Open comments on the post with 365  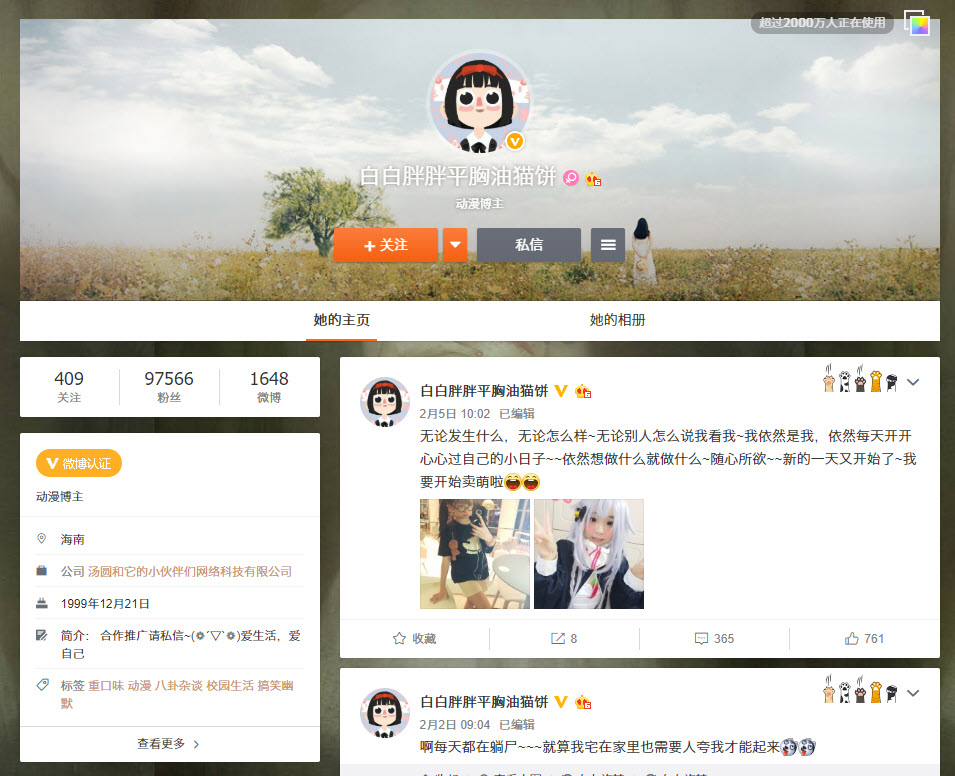pyautogui.click(x=714, y=638)
